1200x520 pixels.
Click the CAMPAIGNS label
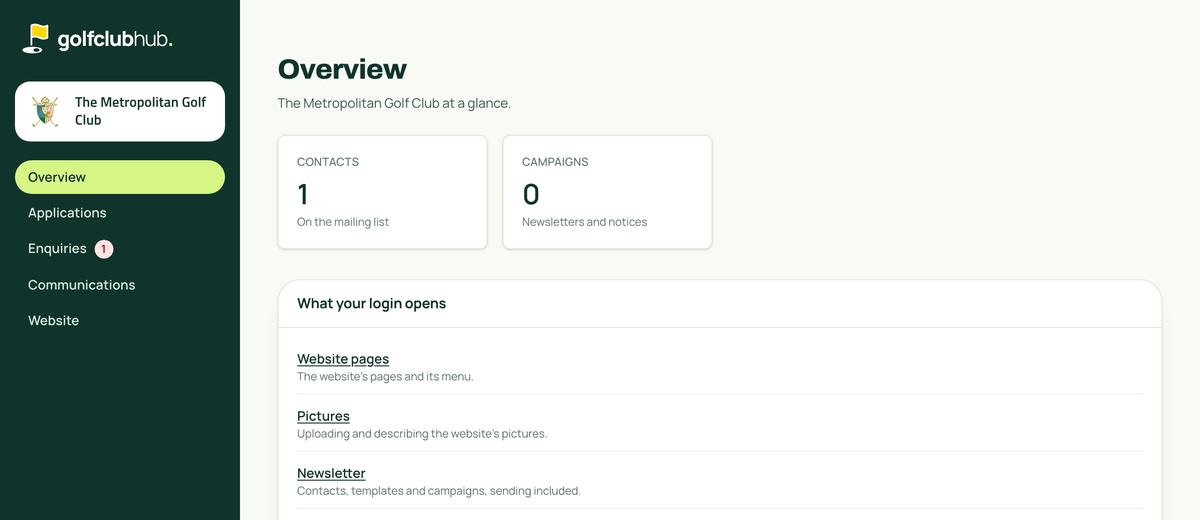[x=555, y=162]
